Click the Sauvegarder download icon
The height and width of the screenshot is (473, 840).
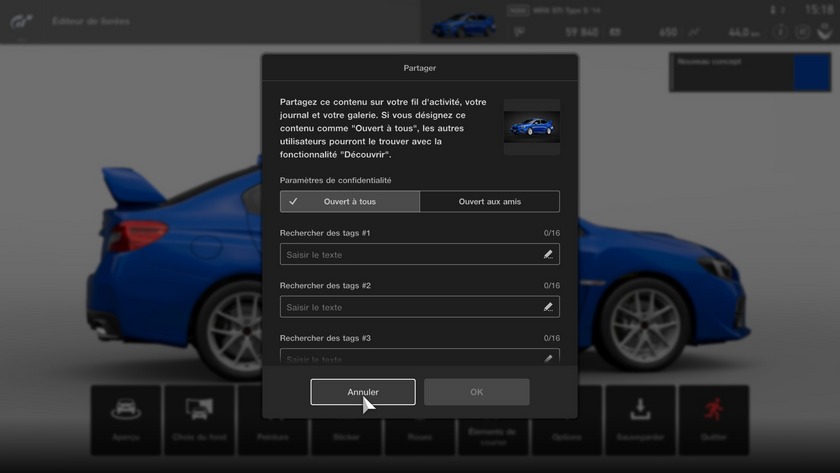[x=640, y=410]
